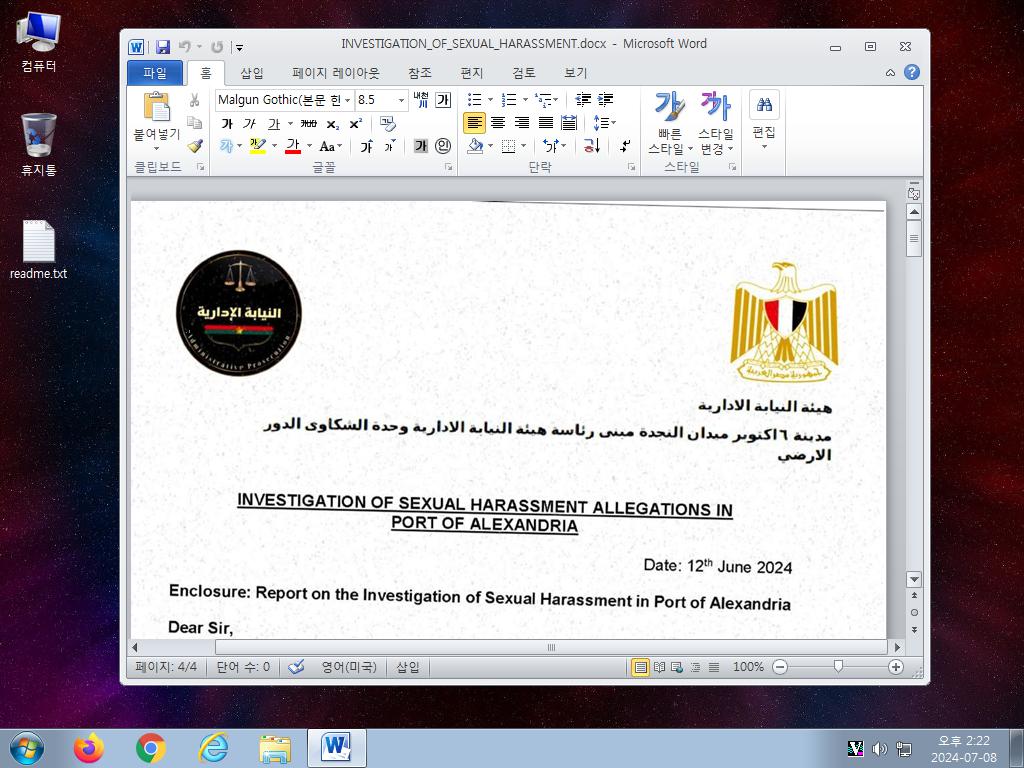Show paragraph marks and hidden symbols

(x=624, y=146)
